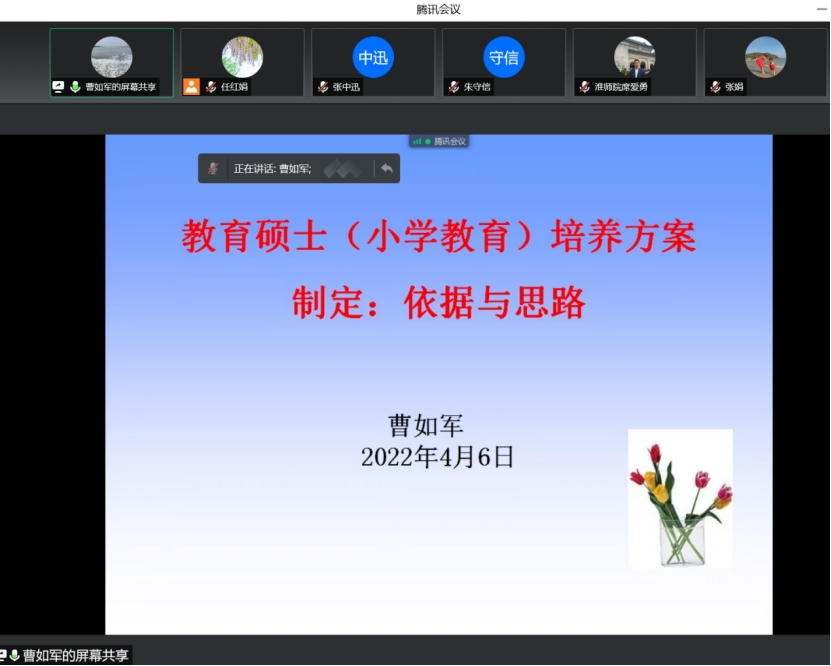Click the orange host badge beside 任红娟
The width and height of the screenshot is (831, 666).
point(191,87)
